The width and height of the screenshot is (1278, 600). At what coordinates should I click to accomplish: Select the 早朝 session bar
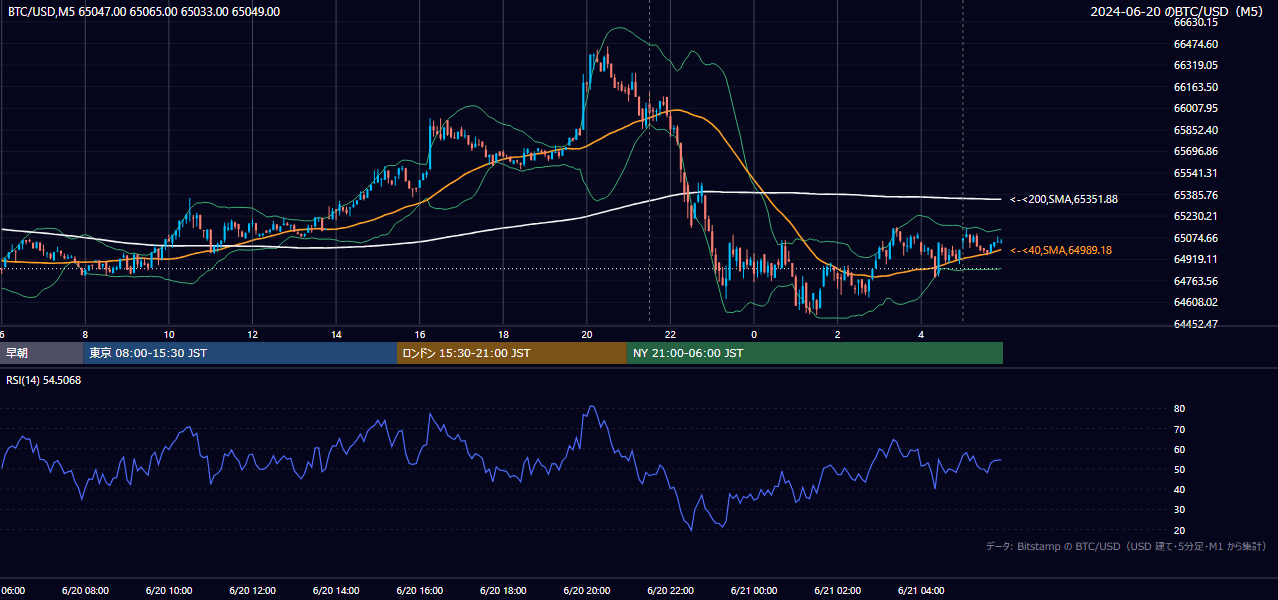(x=42, y=353)
